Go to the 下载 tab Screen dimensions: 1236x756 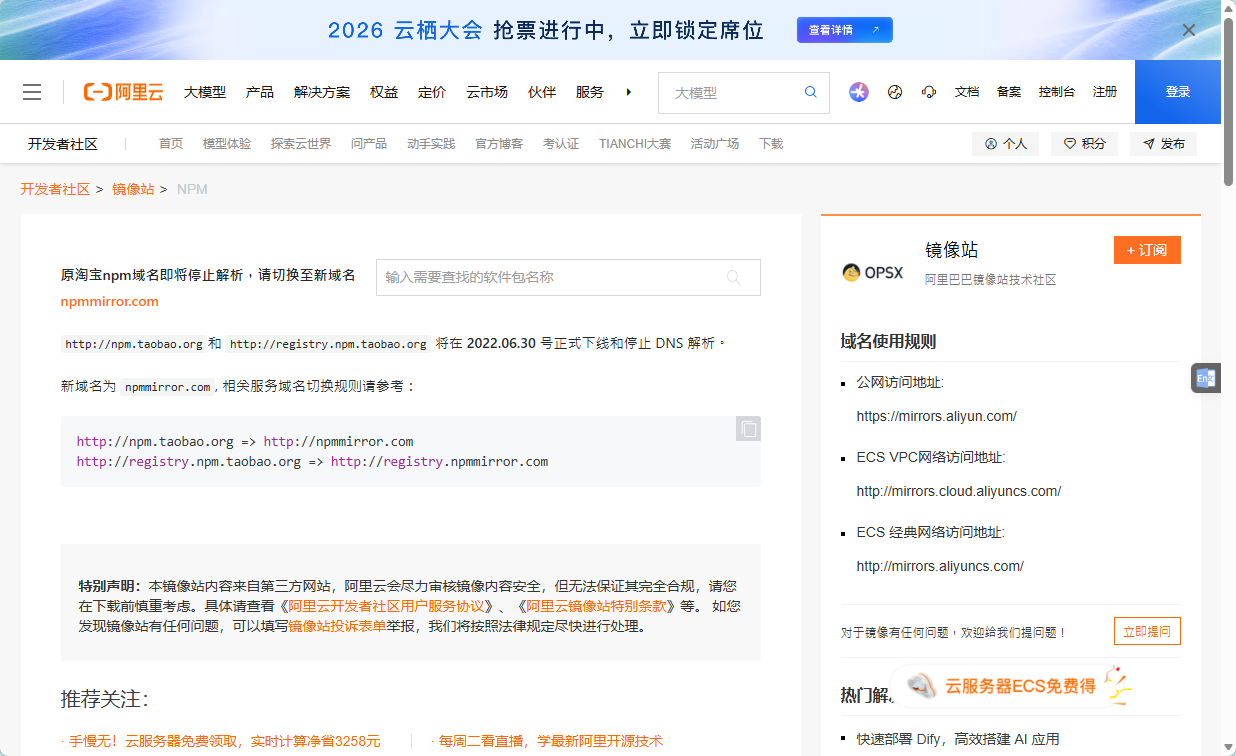(x=771, y=144)
